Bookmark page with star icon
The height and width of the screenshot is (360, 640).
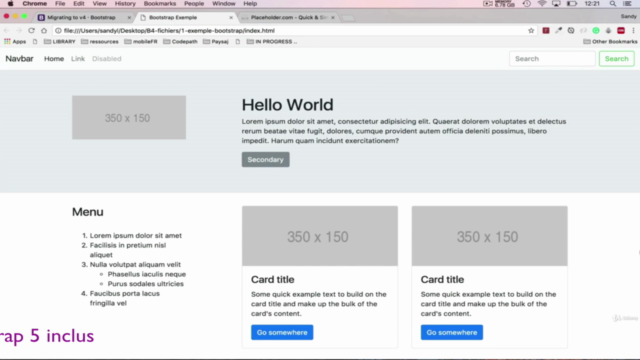point(531,31)
